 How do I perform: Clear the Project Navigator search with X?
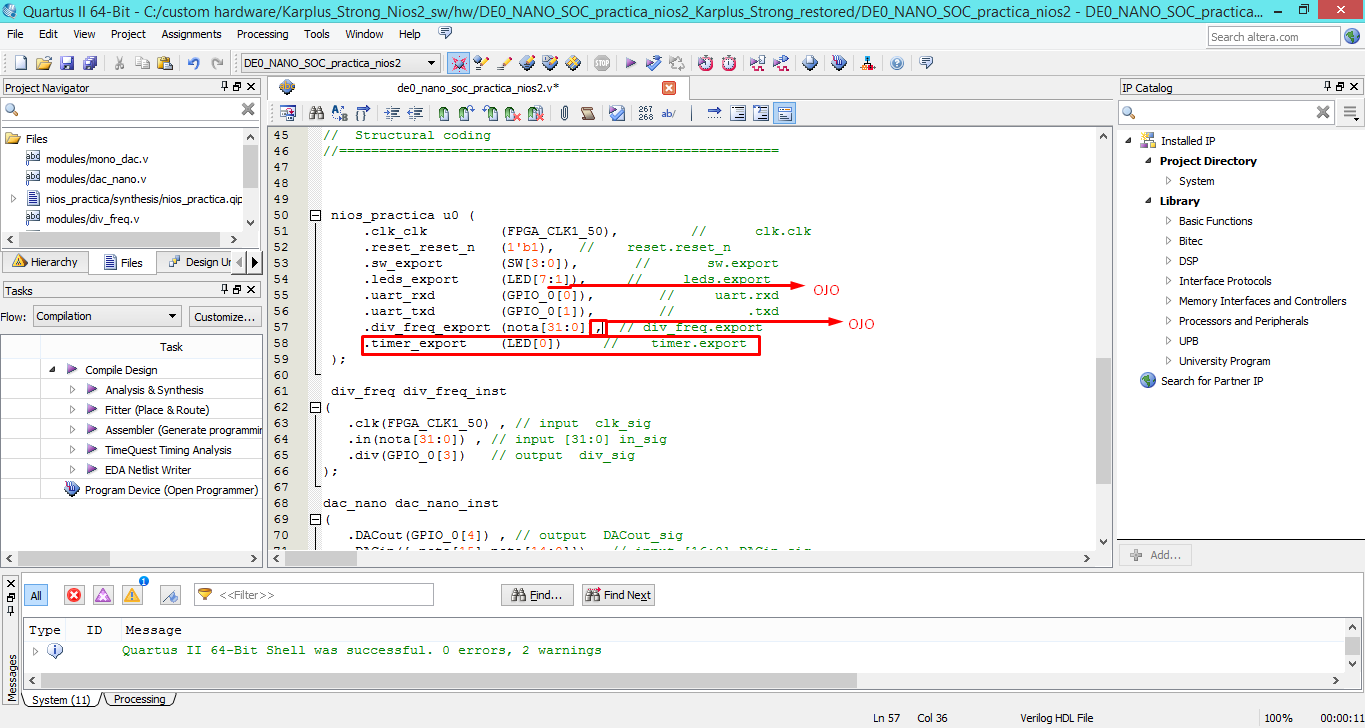point(248,110)
